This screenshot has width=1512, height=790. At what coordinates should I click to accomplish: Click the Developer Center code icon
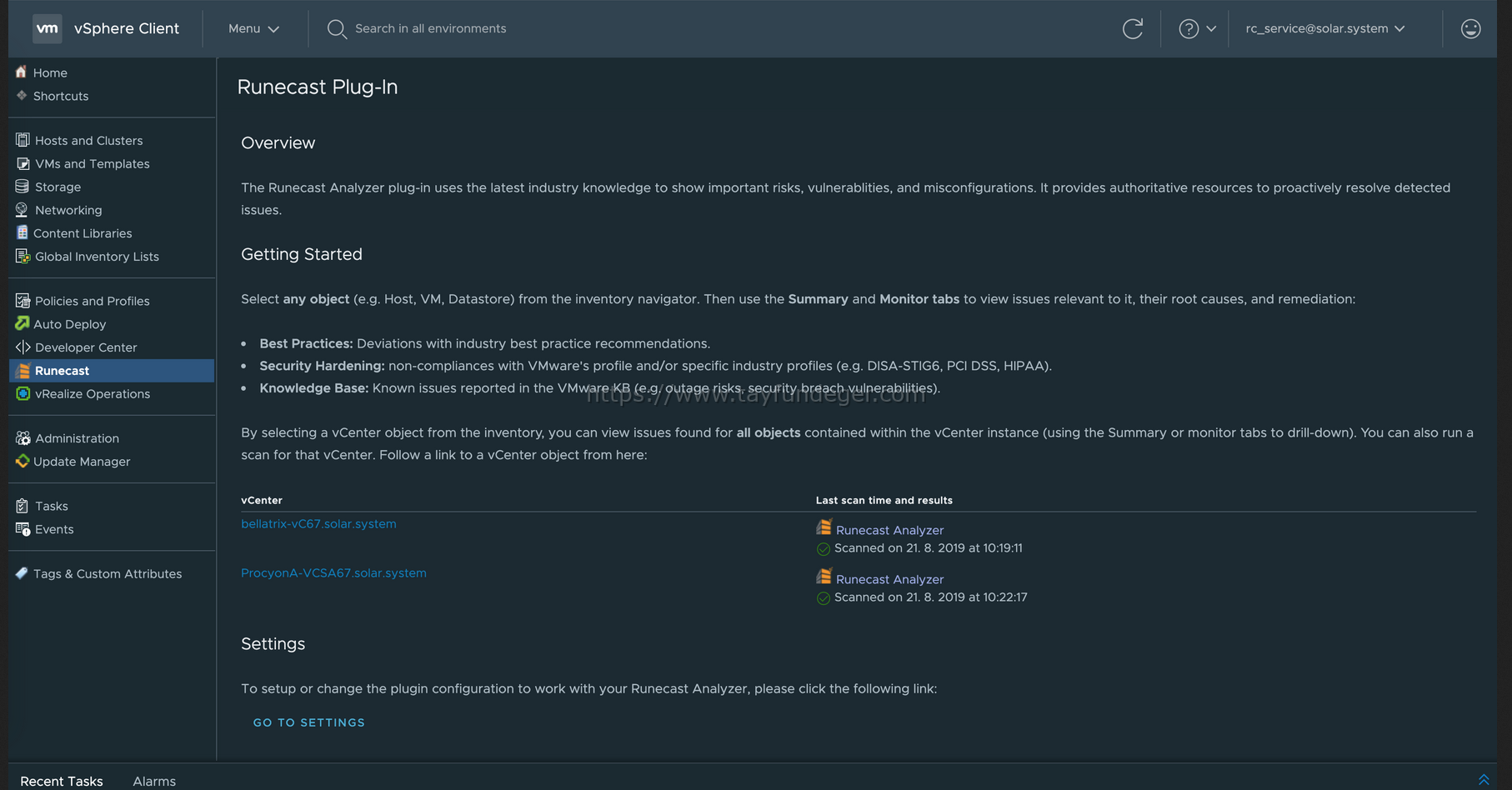click(23, 347)
